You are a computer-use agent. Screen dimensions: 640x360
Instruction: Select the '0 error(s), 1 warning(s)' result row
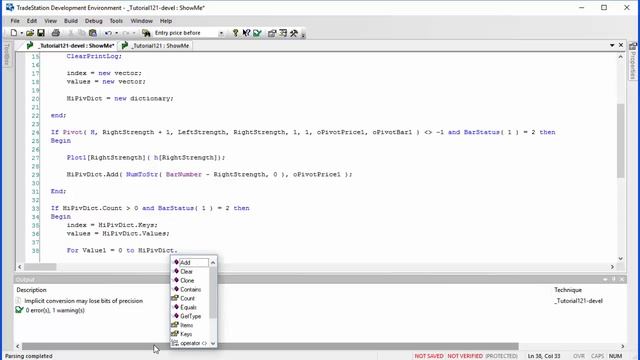[55, 310]
